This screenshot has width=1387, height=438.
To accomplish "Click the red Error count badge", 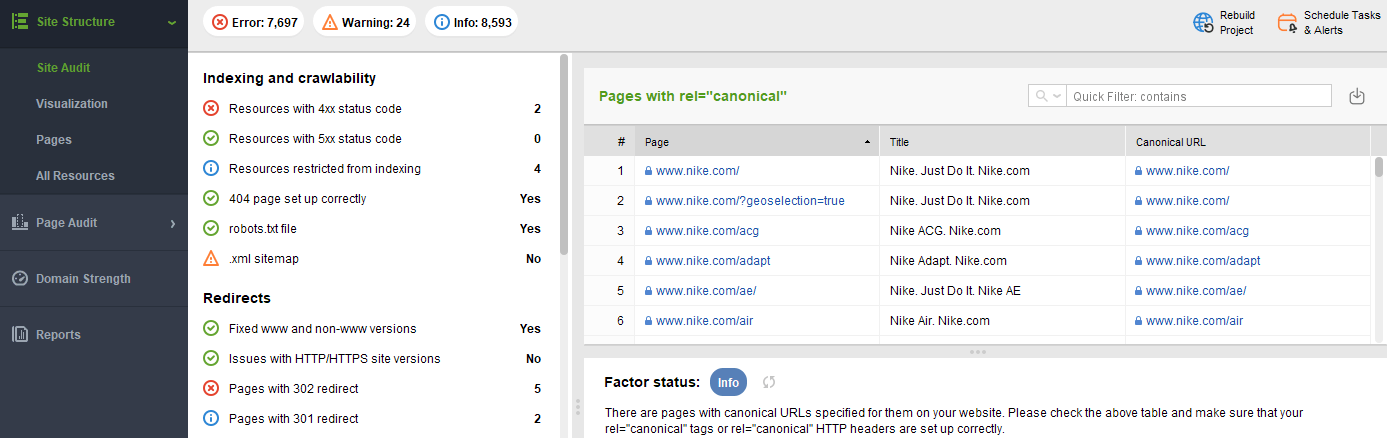I will [255, 22].
